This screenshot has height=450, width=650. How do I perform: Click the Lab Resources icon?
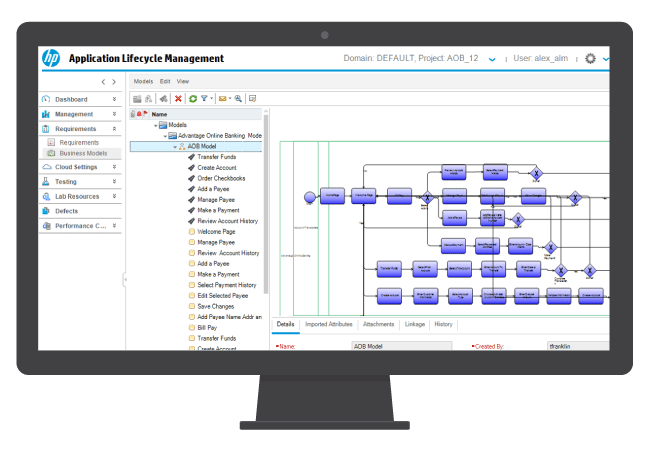coord(46,196)
